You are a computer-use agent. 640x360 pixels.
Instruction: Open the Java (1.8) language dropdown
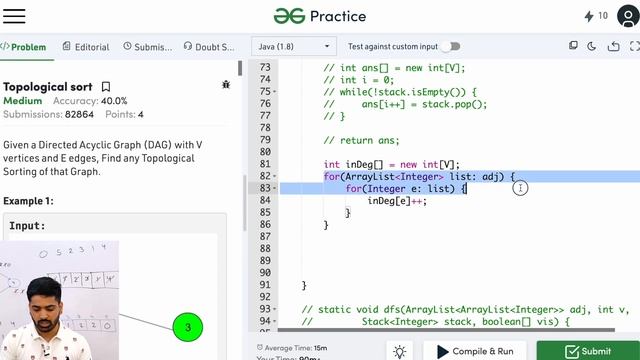pos(294,47)
